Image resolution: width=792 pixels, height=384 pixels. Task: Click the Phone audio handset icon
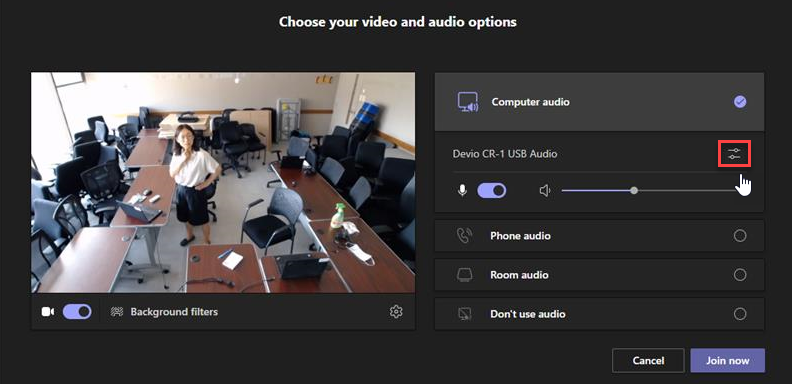(x=464, y=235)
